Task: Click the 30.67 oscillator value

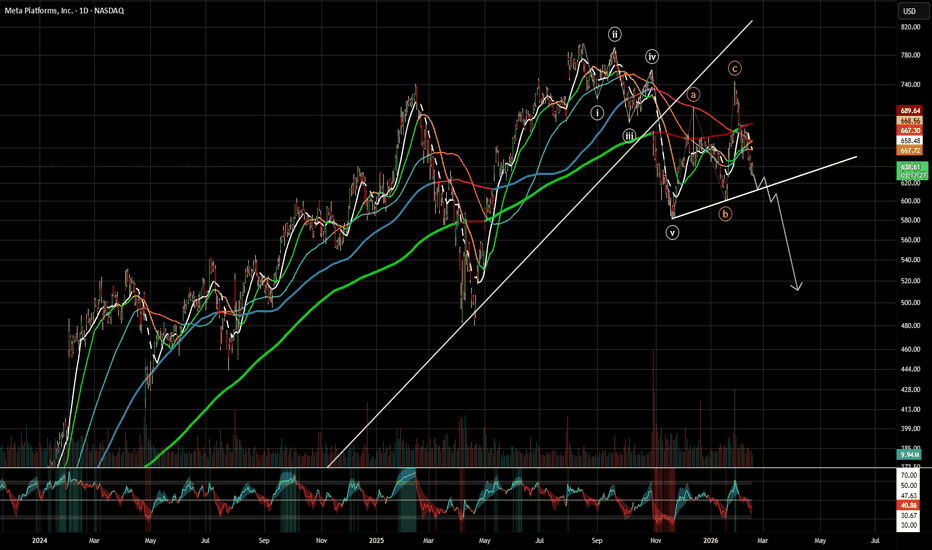Action: [909, 516]
